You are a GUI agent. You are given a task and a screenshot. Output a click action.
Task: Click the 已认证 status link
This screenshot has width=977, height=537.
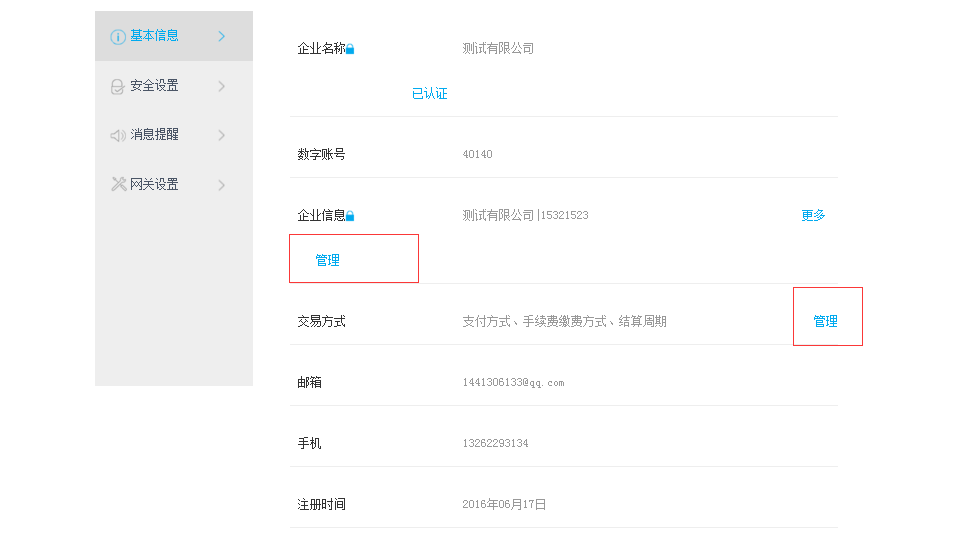[429, 94]
